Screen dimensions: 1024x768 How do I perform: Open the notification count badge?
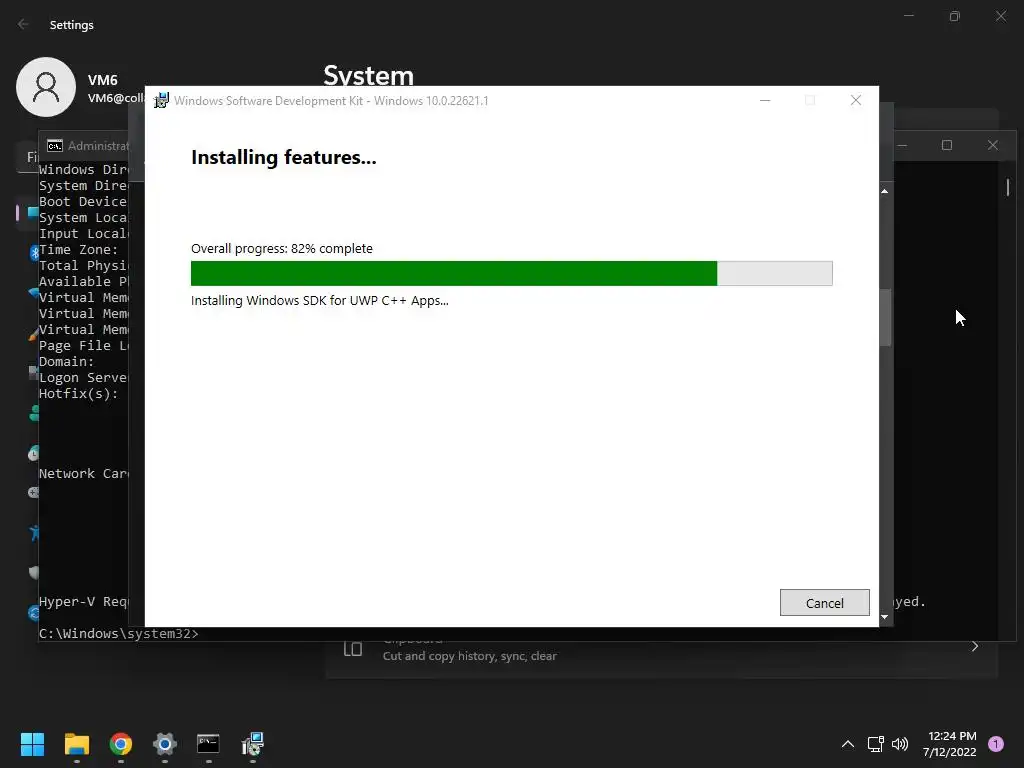click(996, 744)
